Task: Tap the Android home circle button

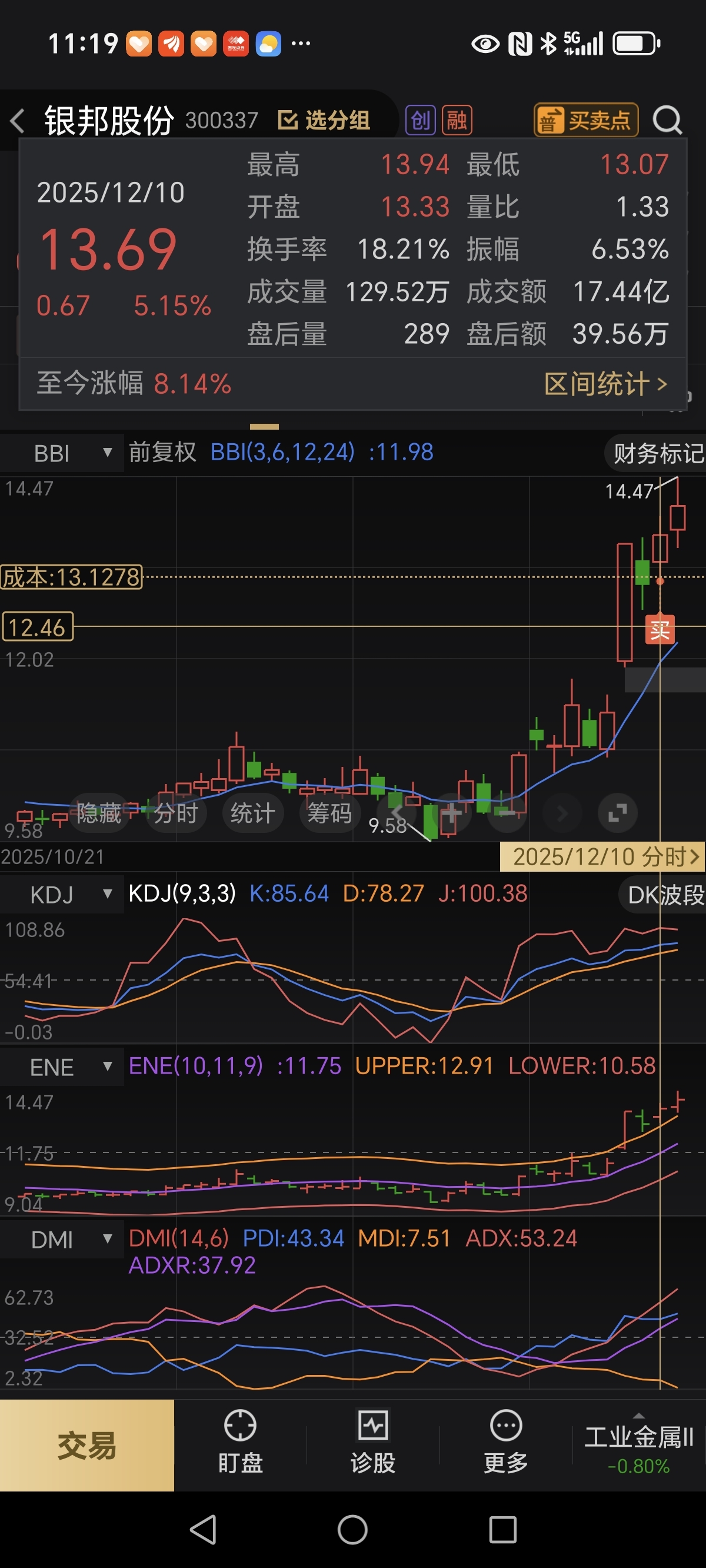Action: coord(353,1530)
